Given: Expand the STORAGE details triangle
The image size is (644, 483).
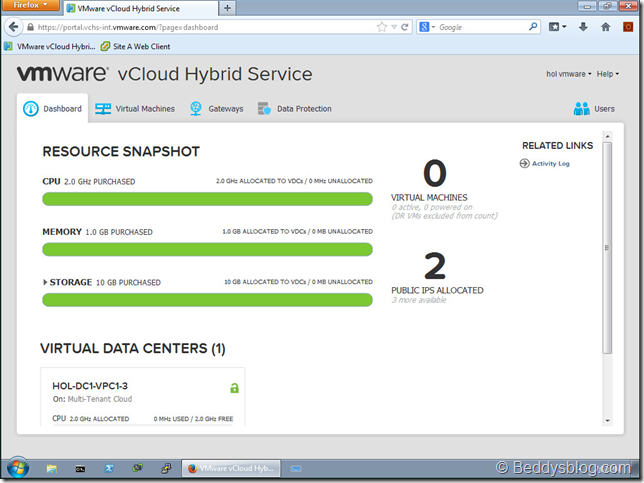Looking at the screenshot, I should tap(45, 282).
